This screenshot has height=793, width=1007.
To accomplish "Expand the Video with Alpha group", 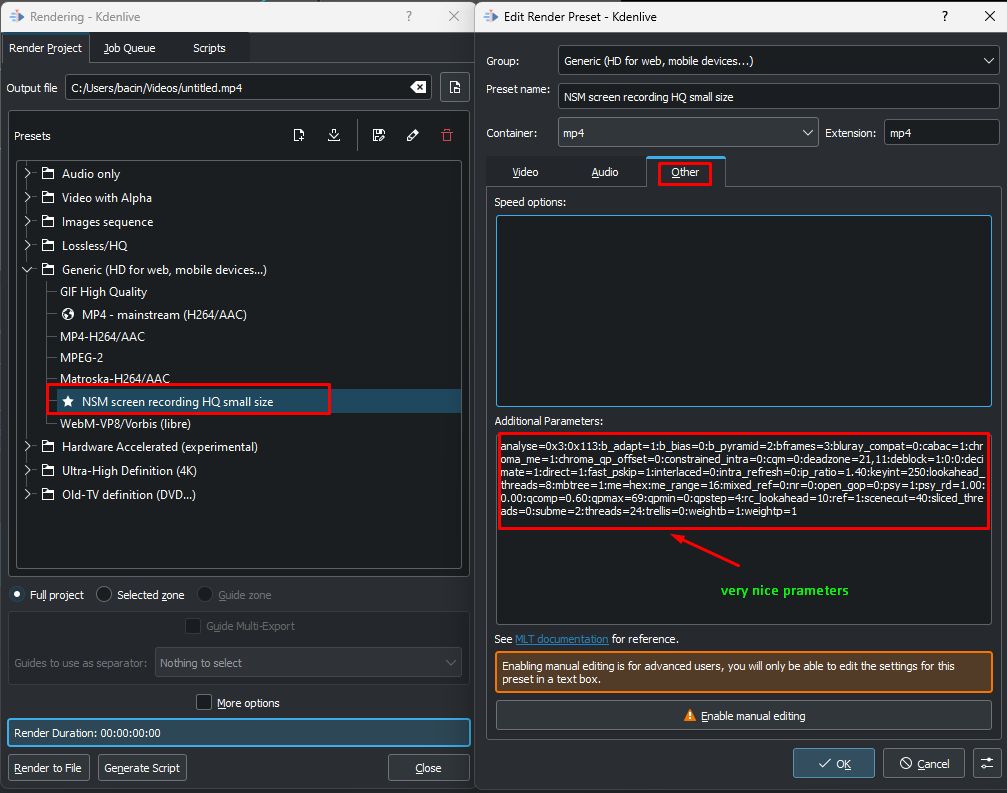I will (x=28, y=198).
